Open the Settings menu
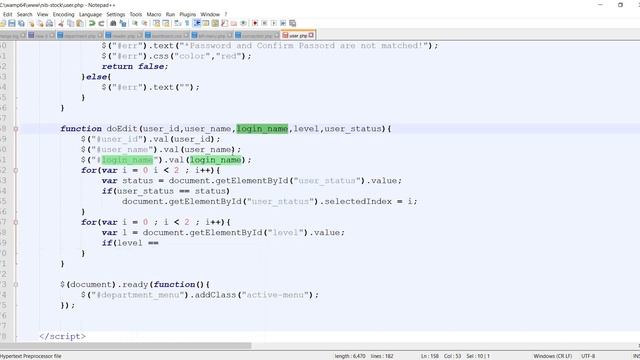 [x=116, y=14]
